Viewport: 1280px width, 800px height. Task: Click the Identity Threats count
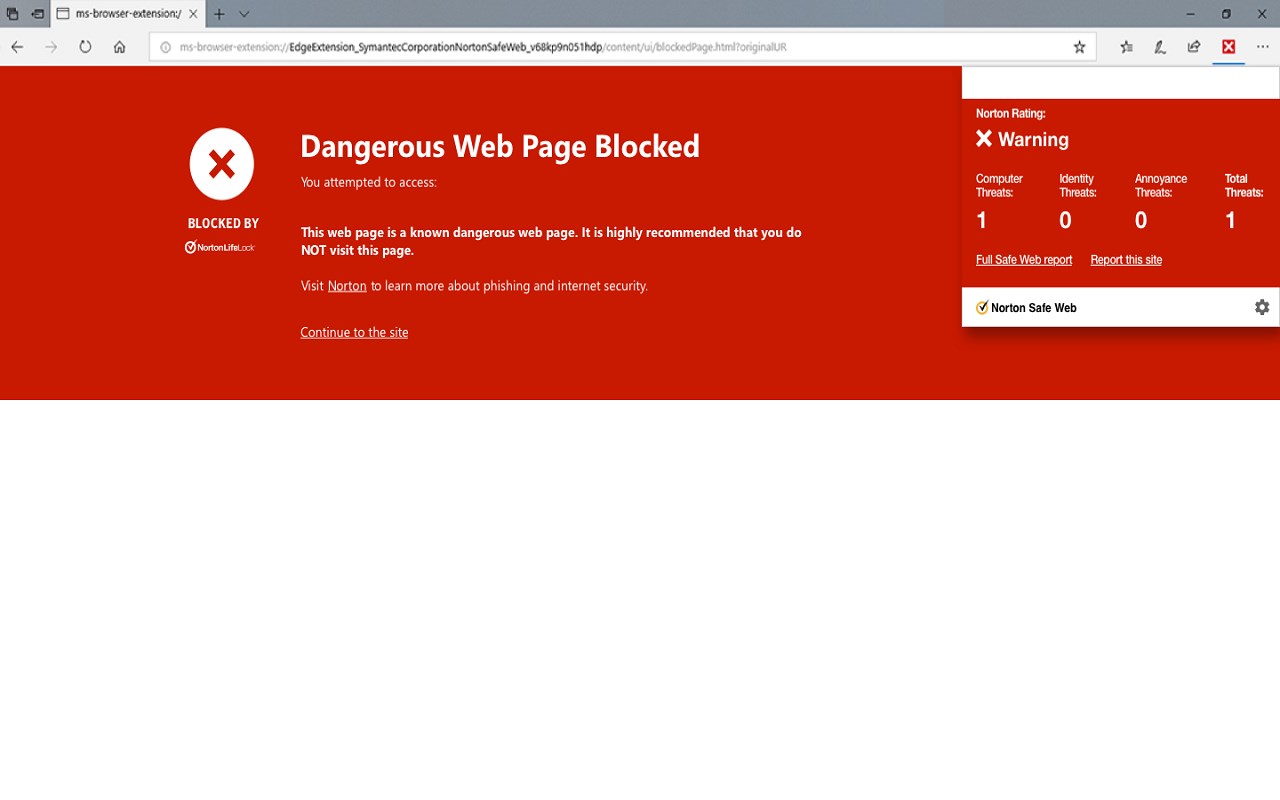1066,220
